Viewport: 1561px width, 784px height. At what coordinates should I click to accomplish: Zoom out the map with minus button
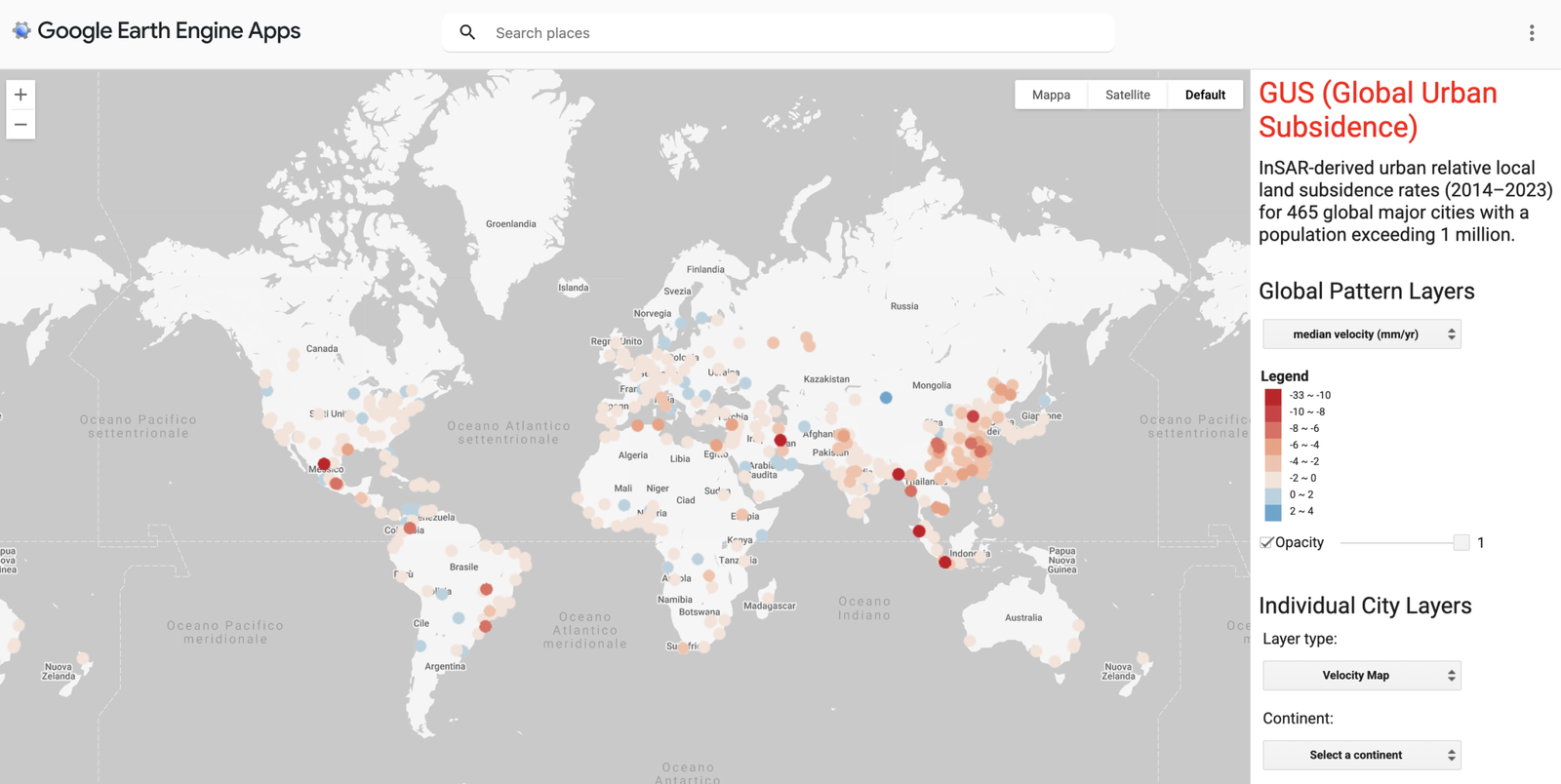(x=20, y=125)
